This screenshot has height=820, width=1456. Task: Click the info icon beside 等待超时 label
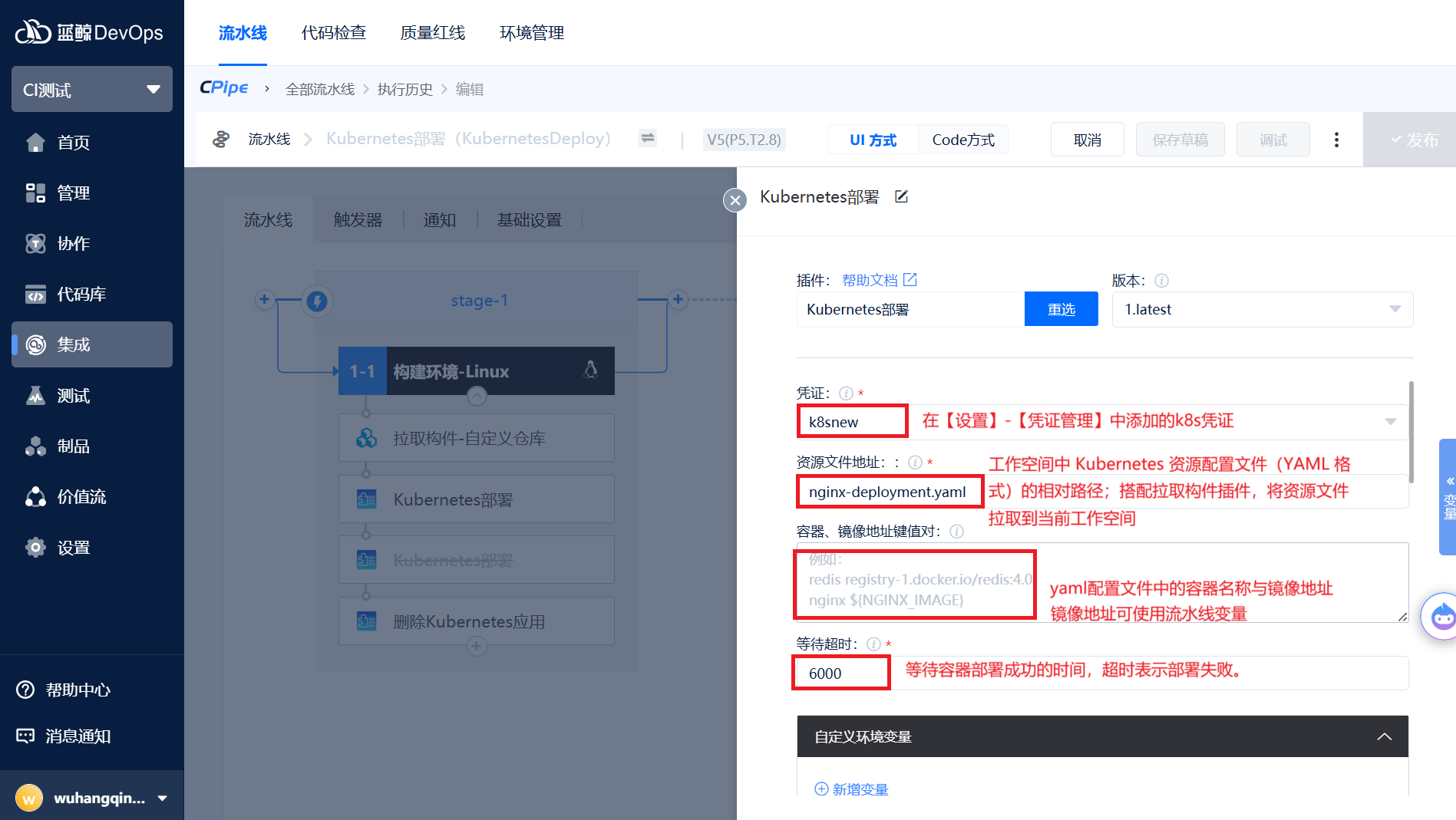[x=873, y=644]
